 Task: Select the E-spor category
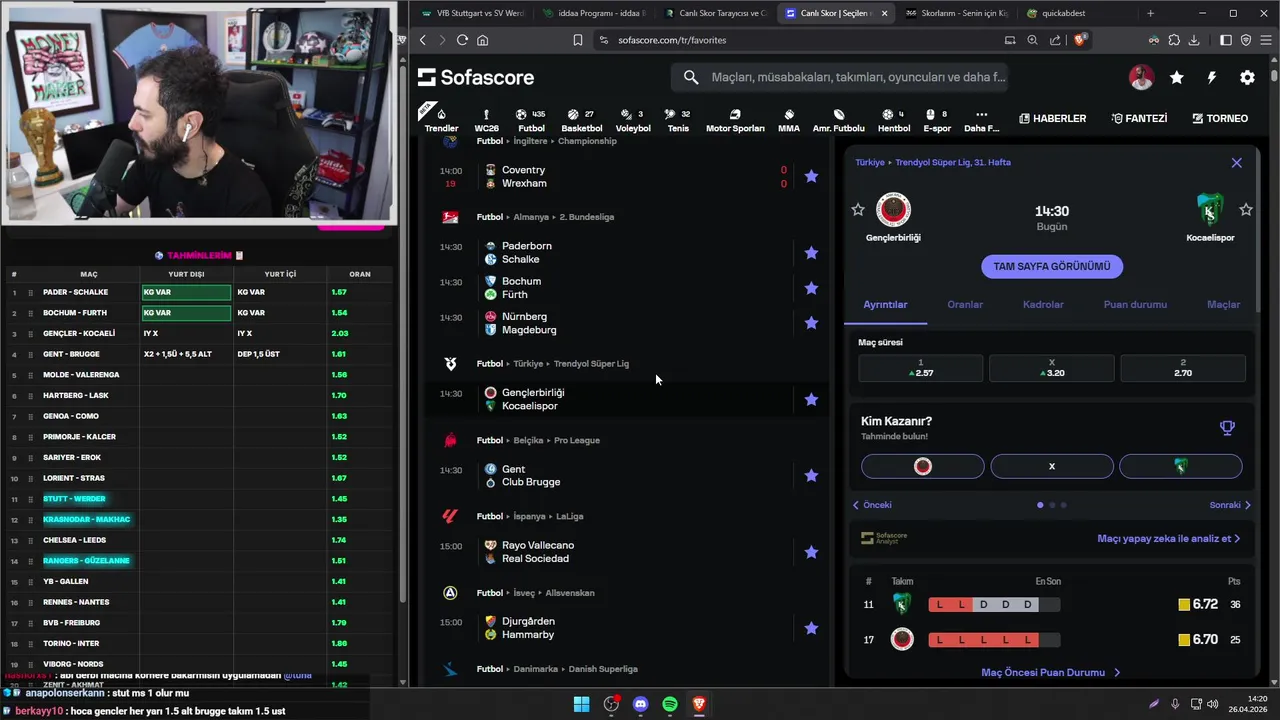pyautogui.click(x=937, y=120)
